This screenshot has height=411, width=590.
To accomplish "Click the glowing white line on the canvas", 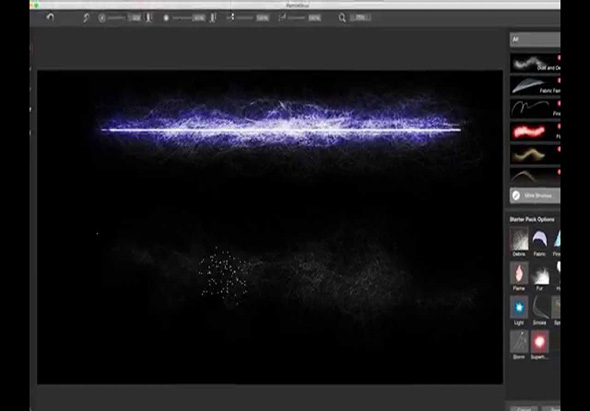I will (x=281, y=130).
